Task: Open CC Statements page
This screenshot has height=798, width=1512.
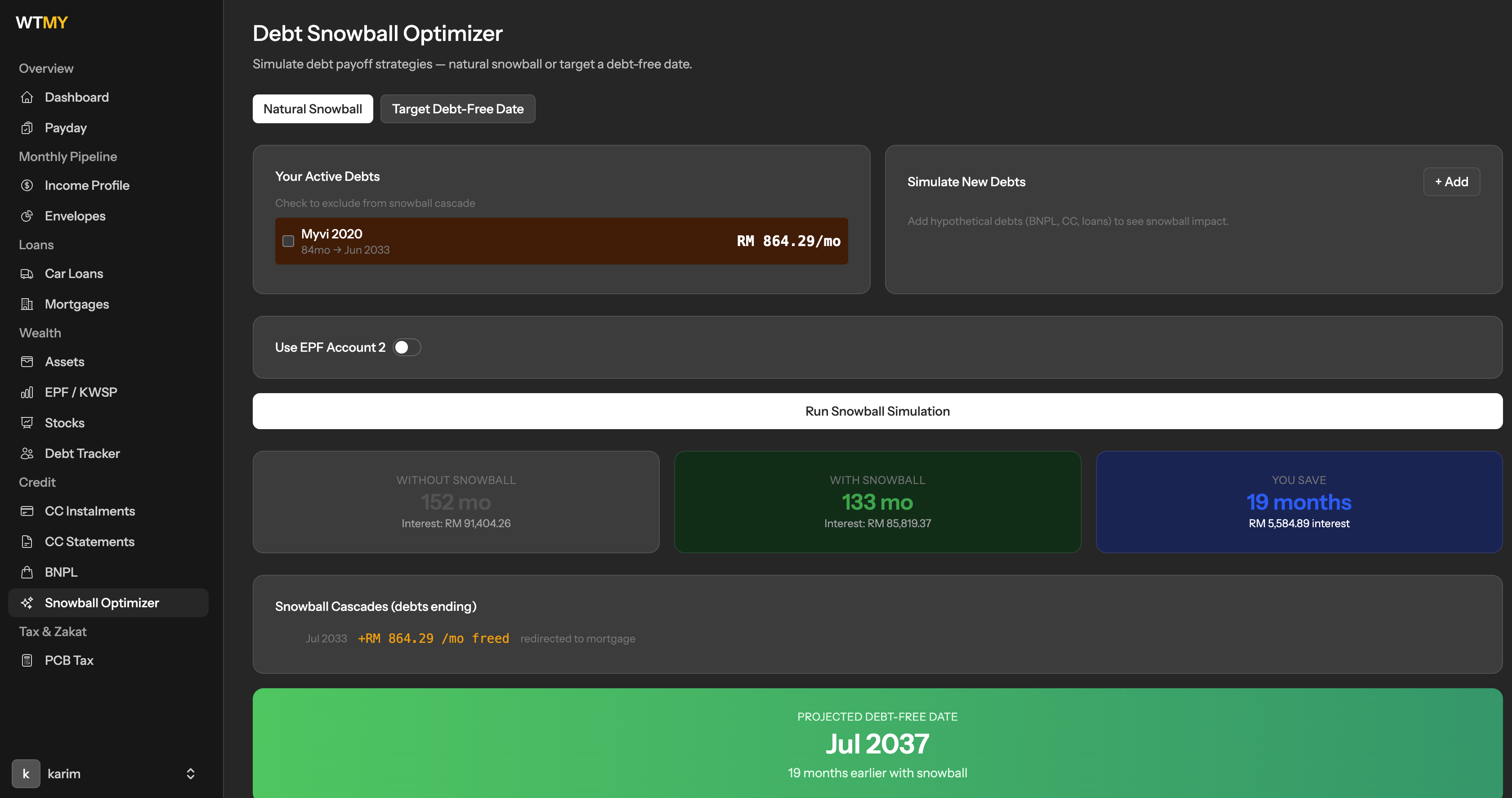Action: coord(108,542)
